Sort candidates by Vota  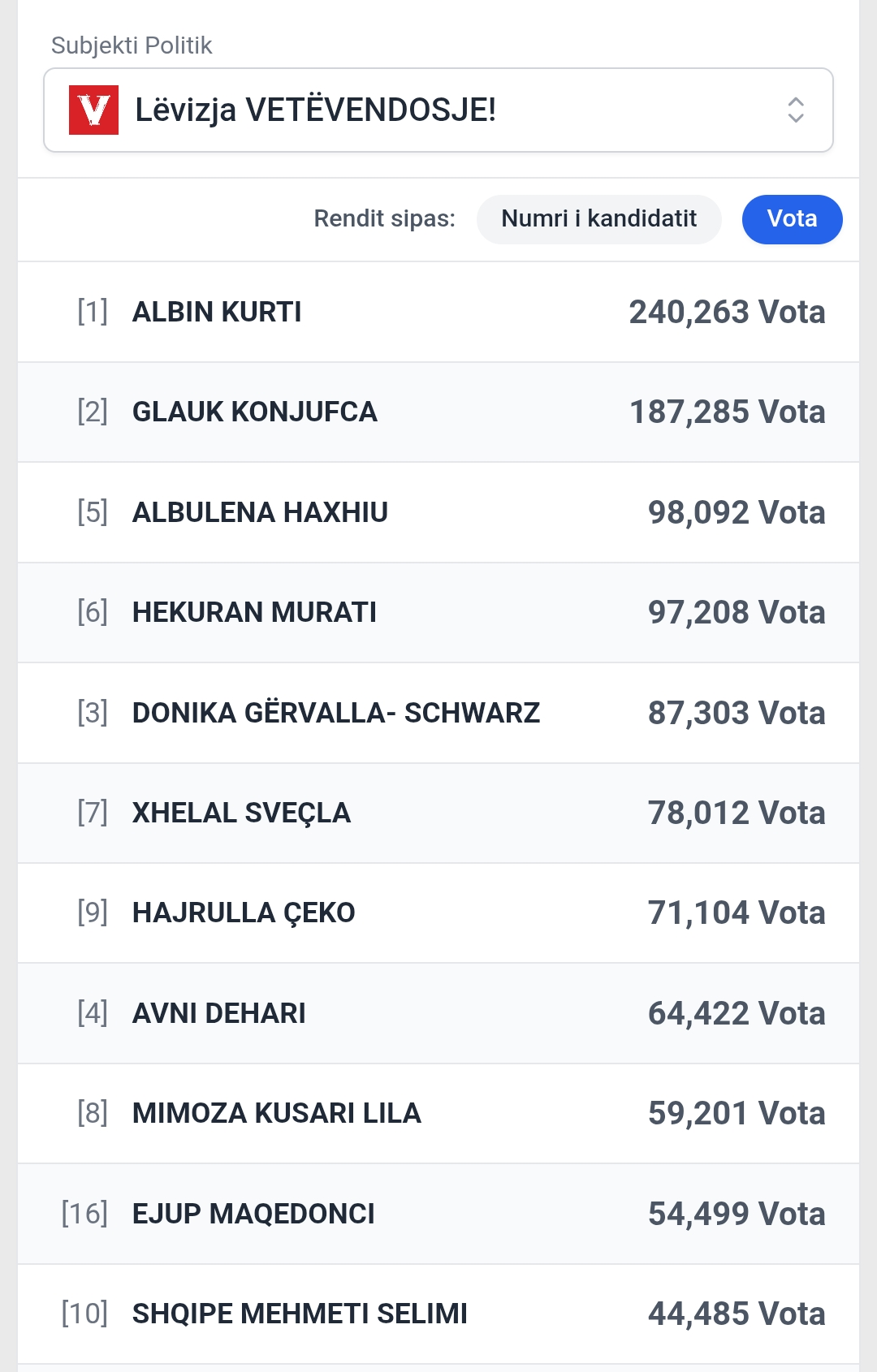[x=792, y=219]
